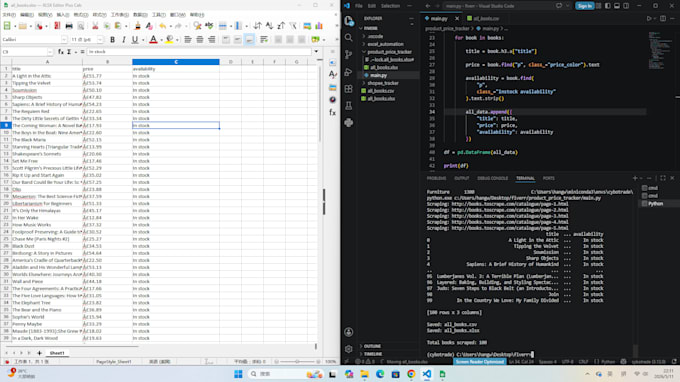Screen dimensions: 680x382
Task: Open VS Code Accounts icon
Action: click(349, 332)
